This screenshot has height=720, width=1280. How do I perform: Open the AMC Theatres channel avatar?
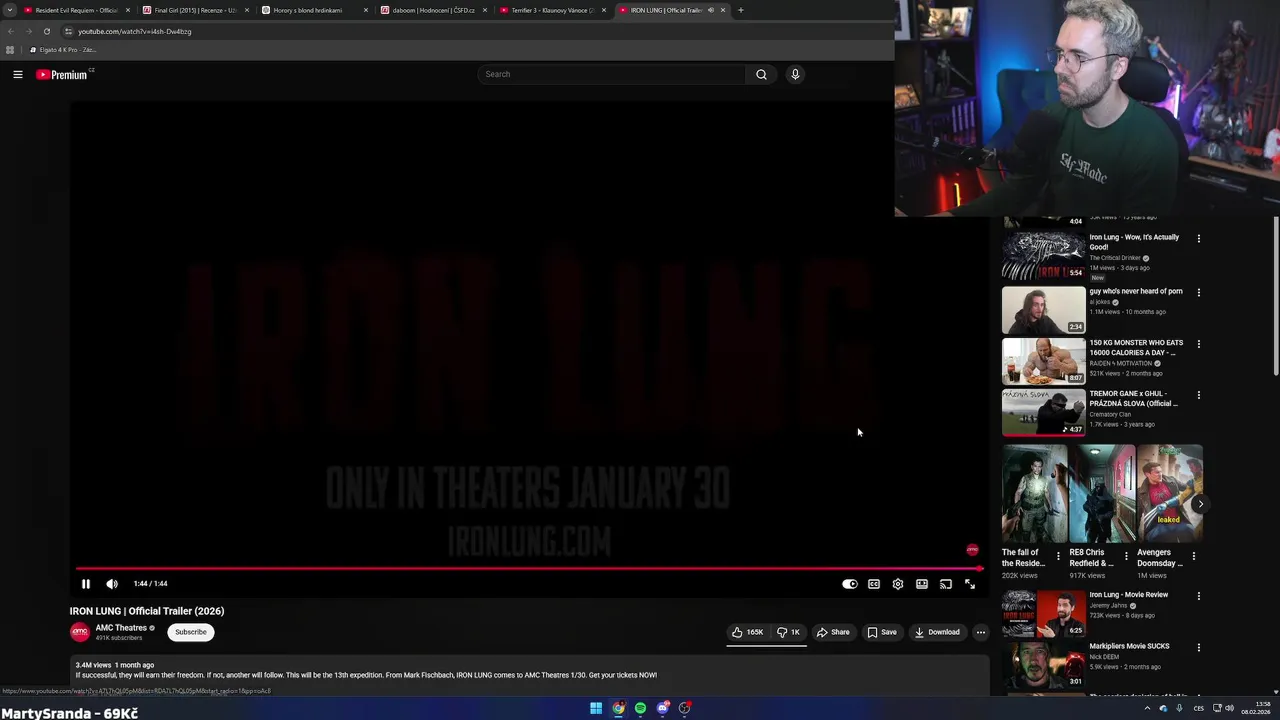[x=79, y=632]
